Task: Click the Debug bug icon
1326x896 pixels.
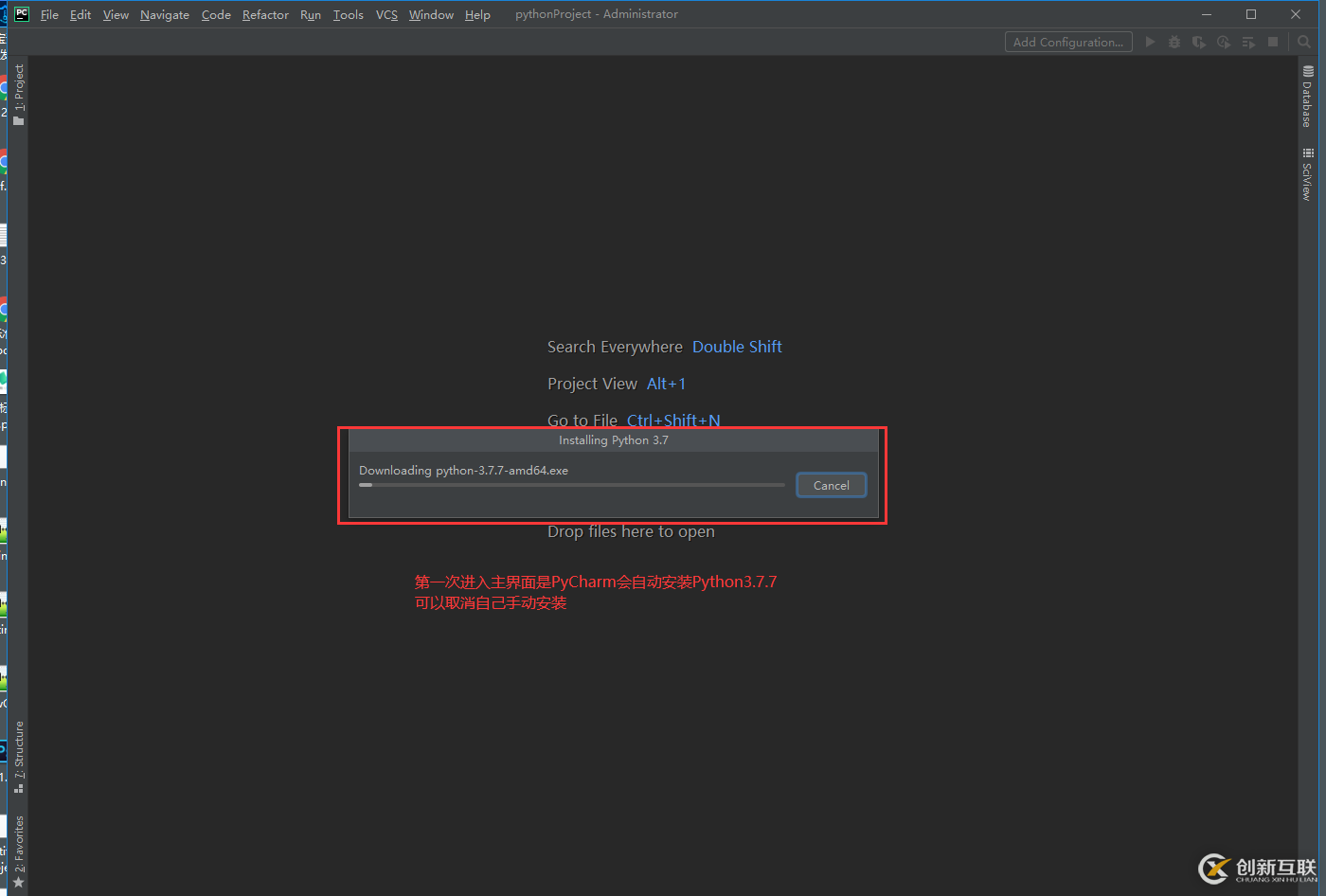Action: tap(1174, 42)
